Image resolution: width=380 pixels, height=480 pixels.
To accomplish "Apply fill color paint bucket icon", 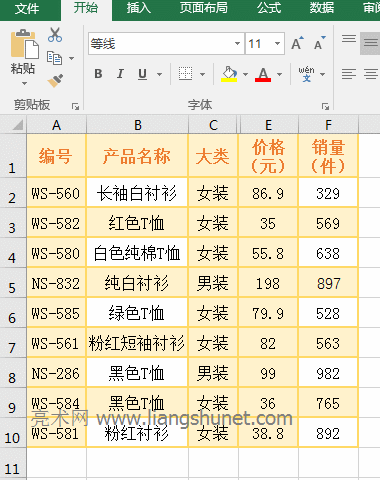I will pyautogui.click(x=229, y=74).
